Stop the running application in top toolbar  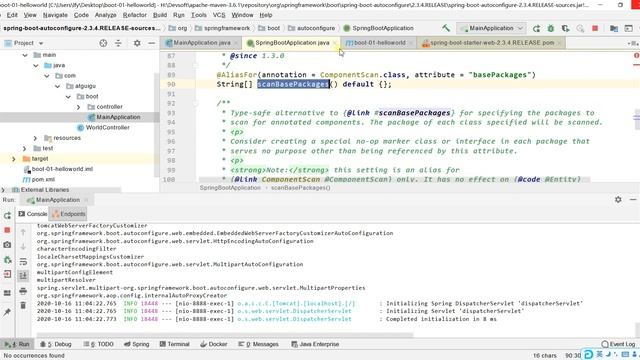point(595,28)
